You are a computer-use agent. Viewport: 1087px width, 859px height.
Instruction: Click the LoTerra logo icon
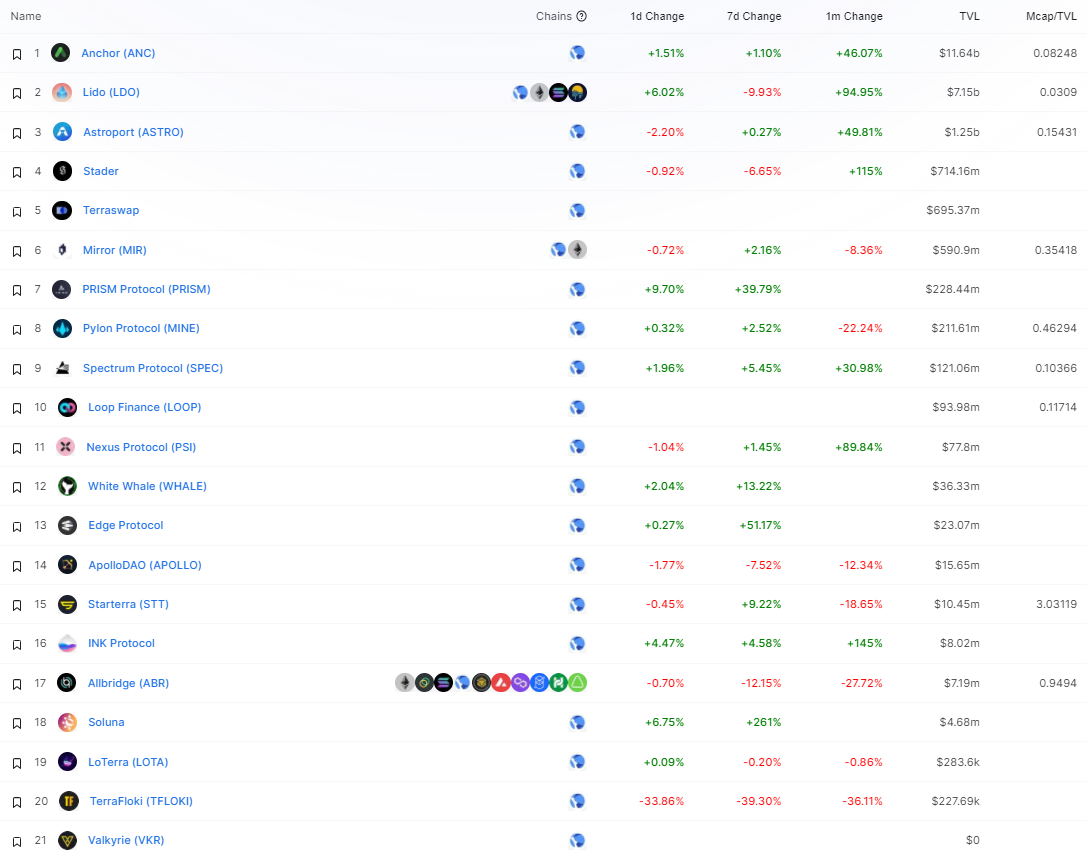tap(67, 761)
